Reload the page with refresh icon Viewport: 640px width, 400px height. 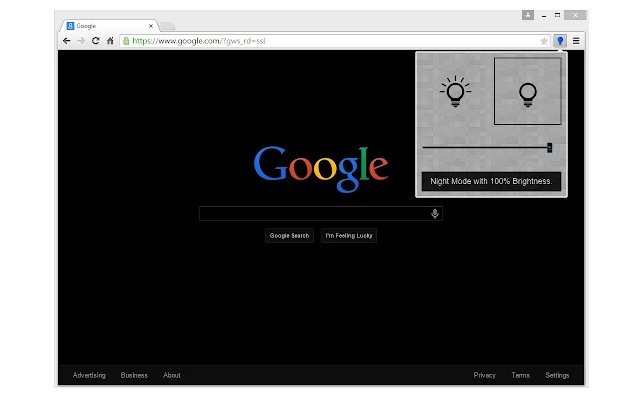[96, 41]
